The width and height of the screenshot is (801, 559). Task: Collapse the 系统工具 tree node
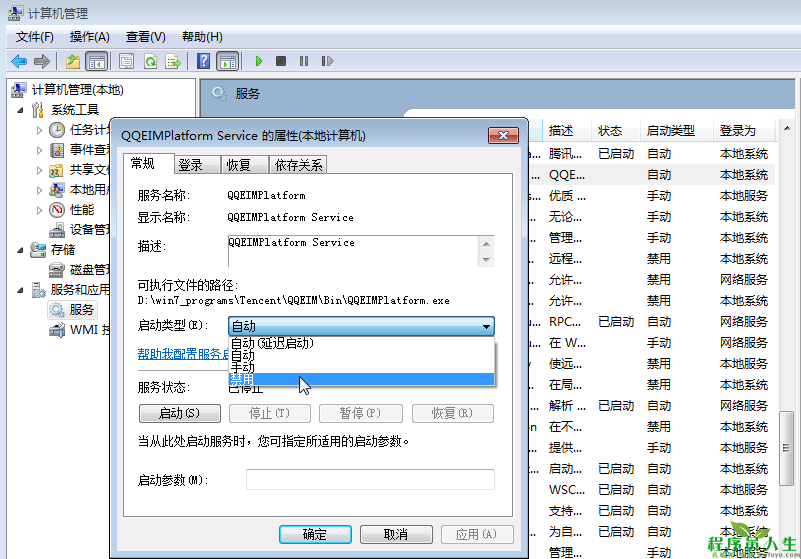pos(20,110)
